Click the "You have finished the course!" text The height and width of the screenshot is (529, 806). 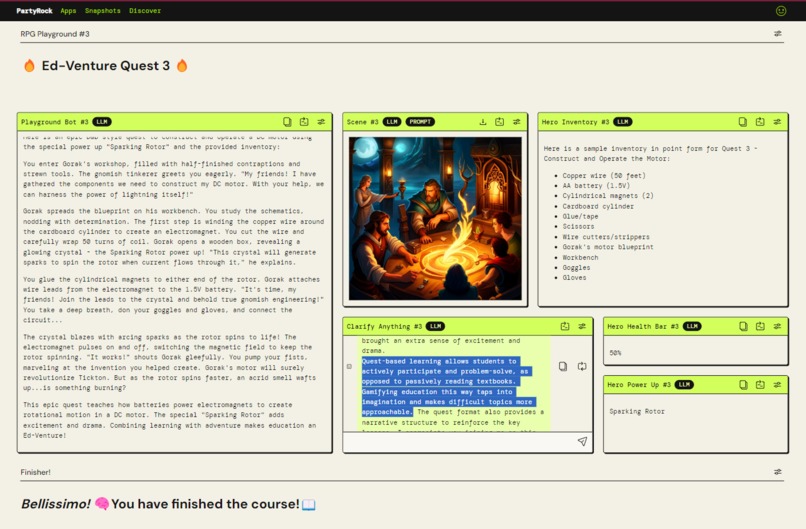(205, 504)
